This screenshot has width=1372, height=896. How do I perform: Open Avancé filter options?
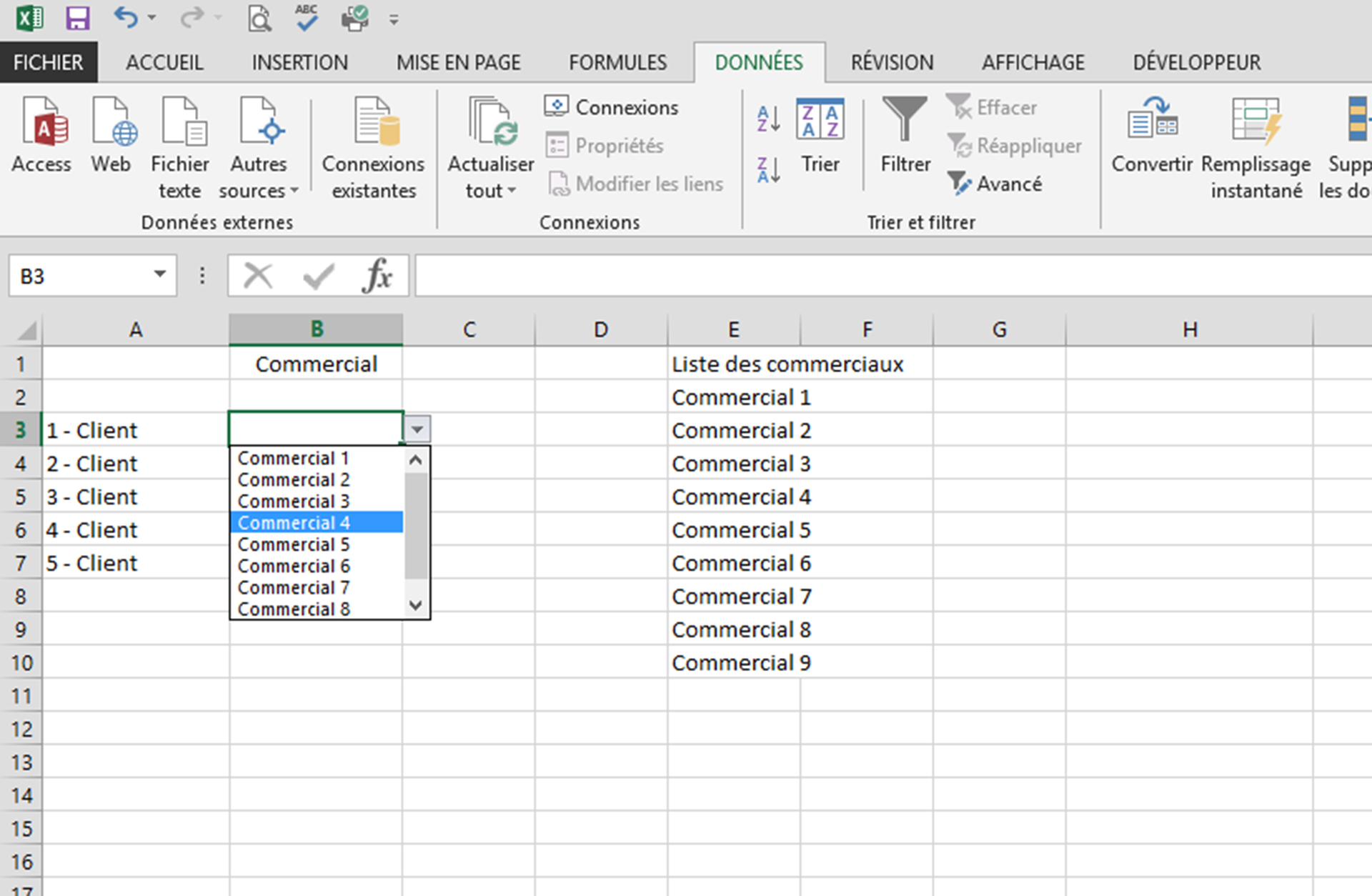(995, 184)
